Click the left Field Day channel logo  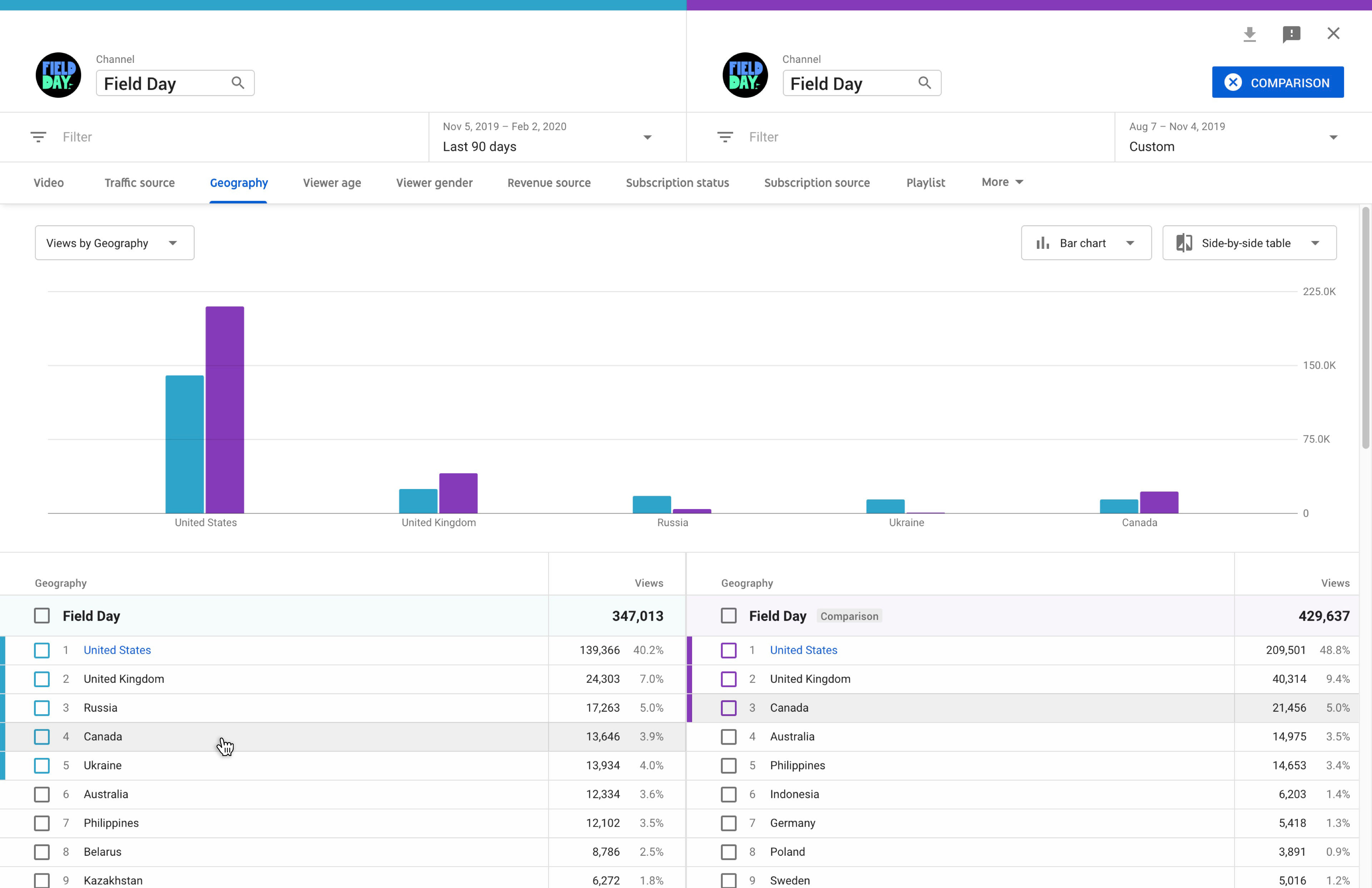coord(58,75)
